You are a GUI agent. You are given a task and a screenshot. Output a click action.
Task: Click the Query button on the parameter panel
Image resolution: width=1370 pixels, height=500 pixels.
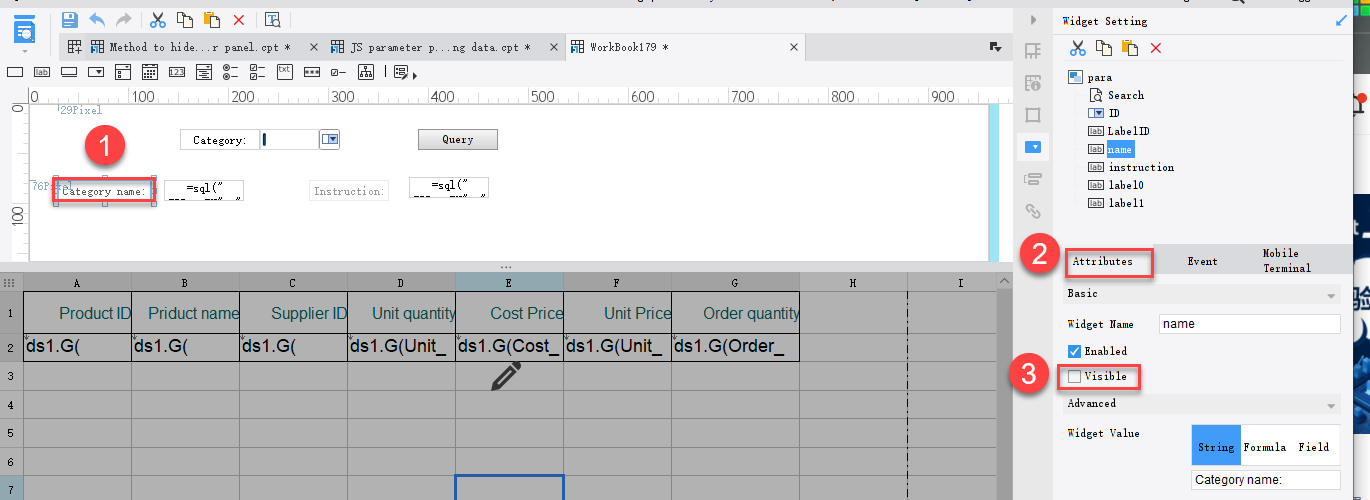coord(457,140)
